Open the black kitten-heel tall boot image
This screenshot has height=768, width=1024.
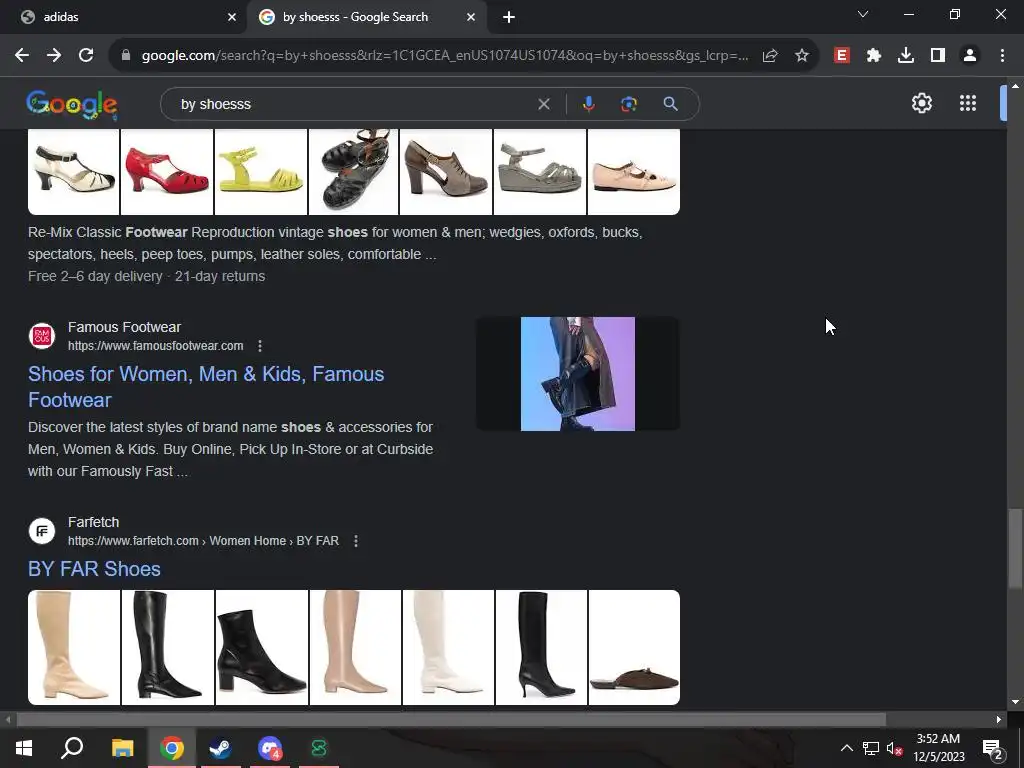click(x=541, y=647)
